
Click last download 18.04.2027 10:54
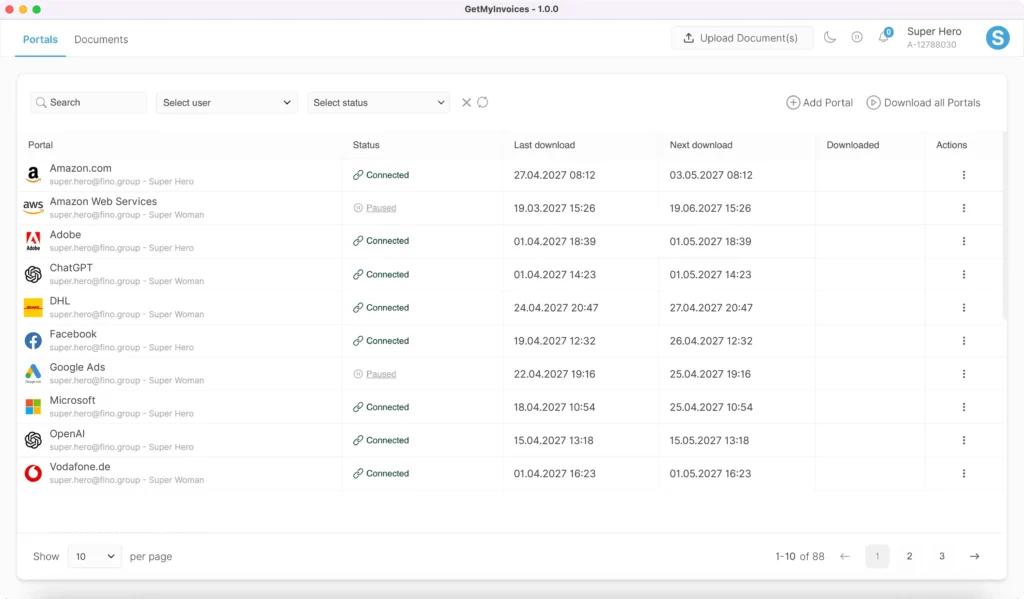point(554,407)
